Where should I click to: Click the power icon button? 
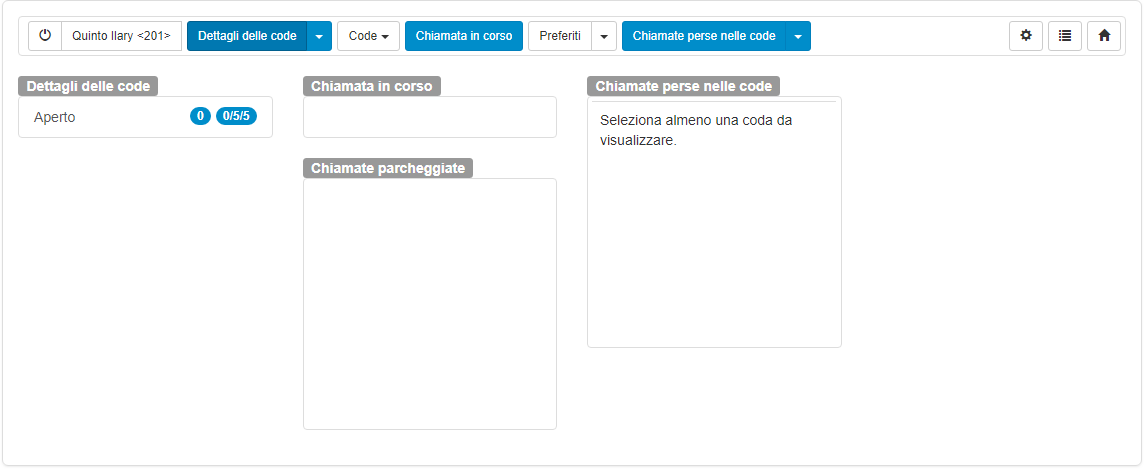tap(45, 36)
